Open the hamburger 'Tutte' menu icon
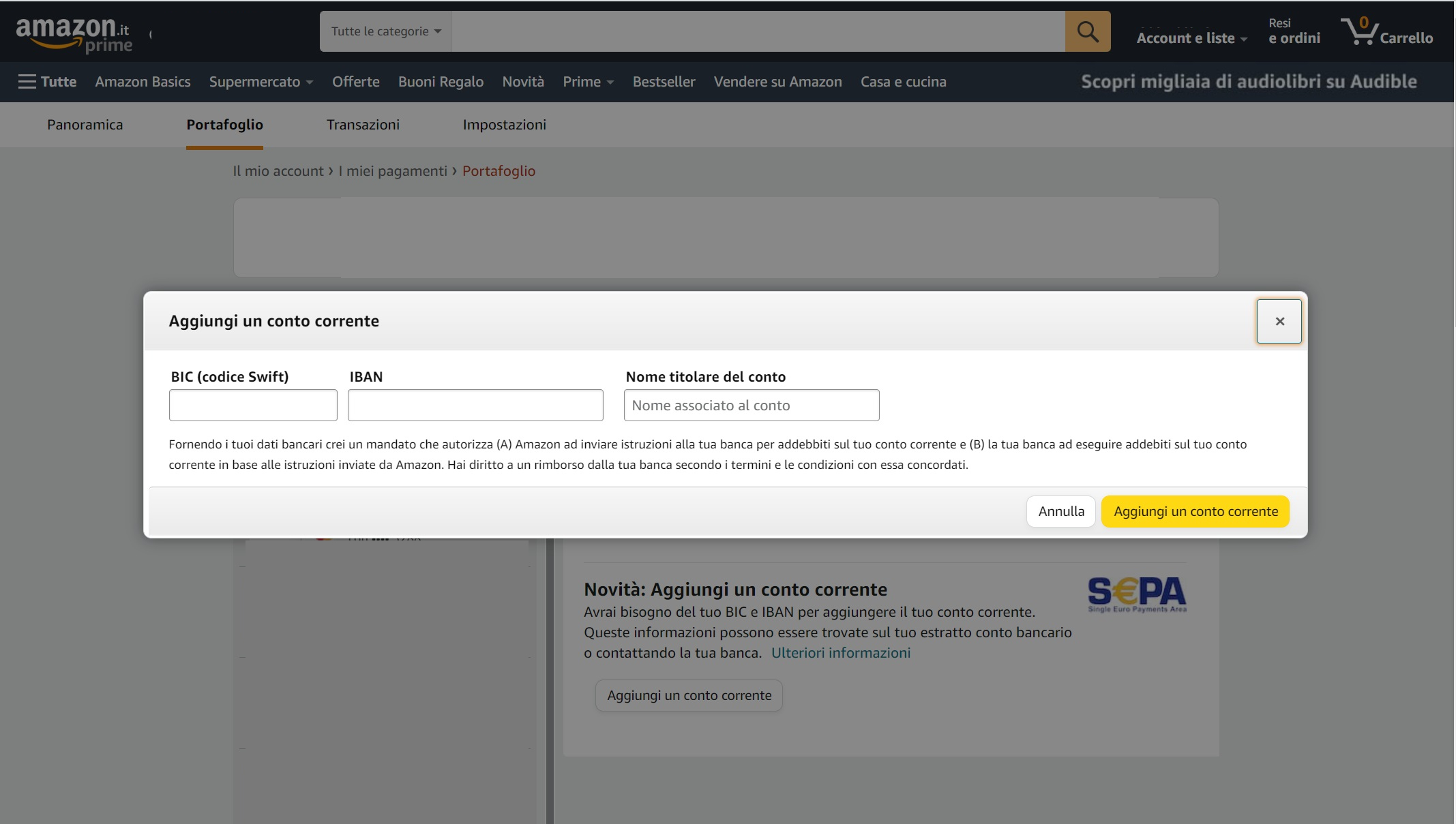Viewport: 1456px width, 824px height. point(27,81)
